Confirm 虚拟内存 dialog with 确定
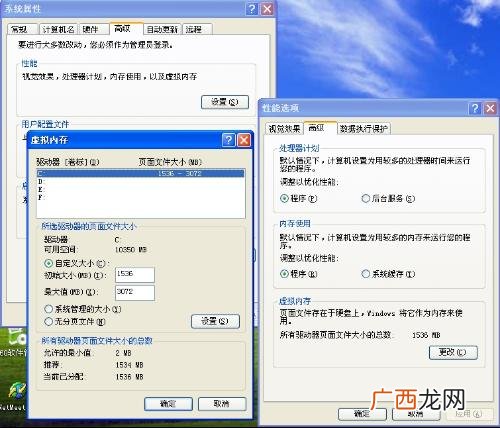The width and height of the screenshot is (500, 428). pyautogui.click(x=168, y=404)
